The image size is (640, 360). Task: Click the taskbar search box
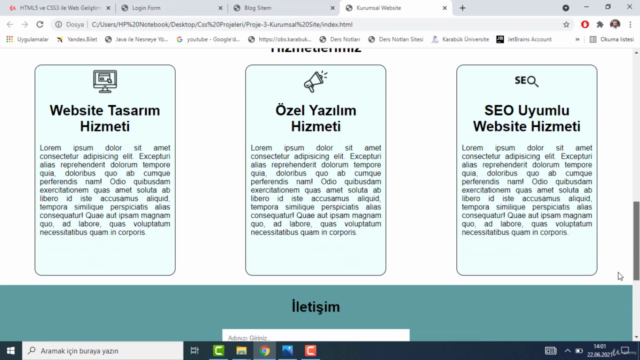(x=102, y=351)
